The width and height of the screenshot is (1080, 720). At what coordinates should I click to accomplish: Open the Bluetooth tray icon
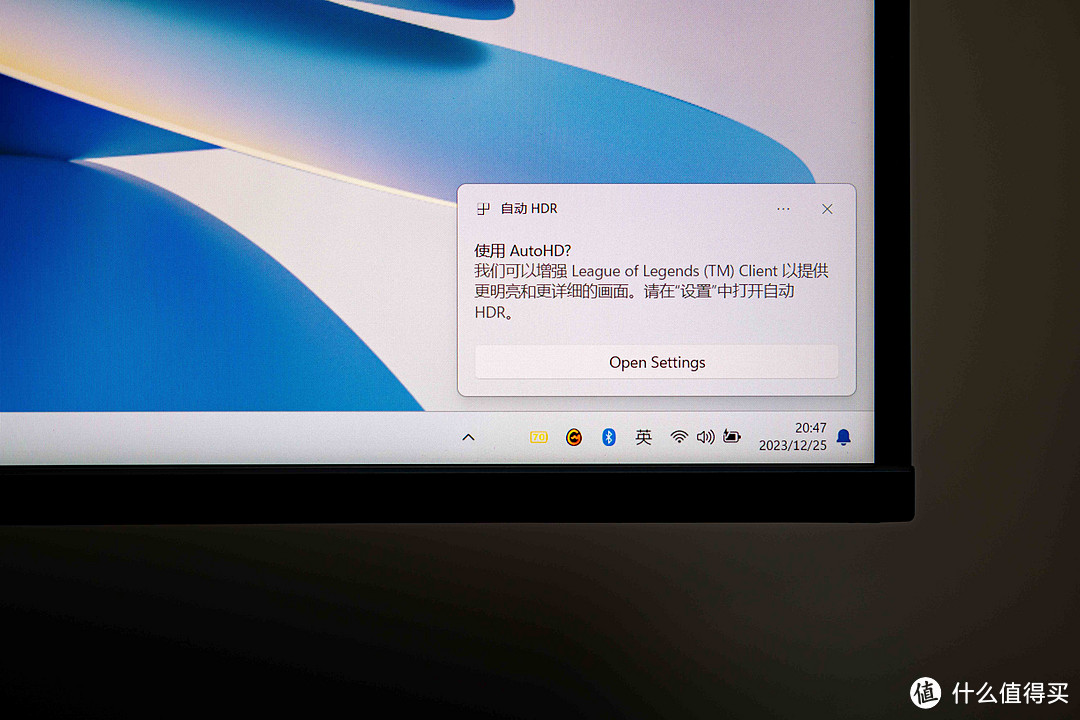(608, 437)
